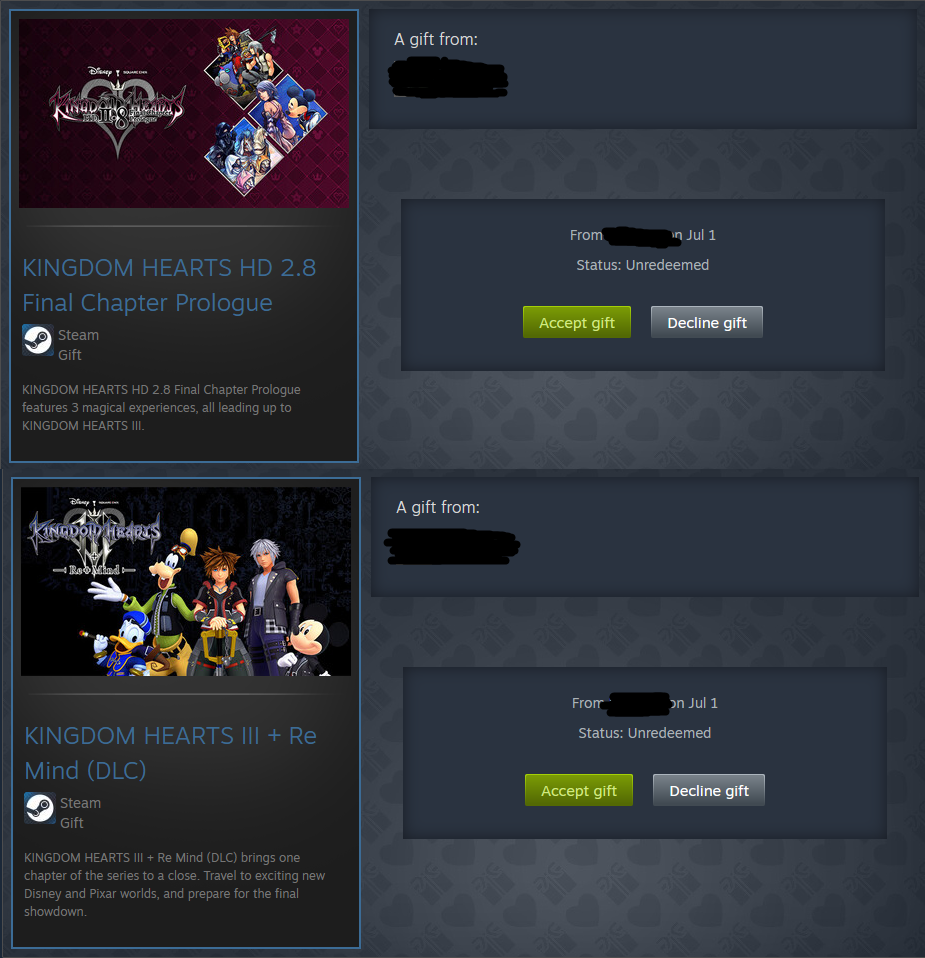
Task: Click the redacted sender name in second gift header
Action: point(452,546)
